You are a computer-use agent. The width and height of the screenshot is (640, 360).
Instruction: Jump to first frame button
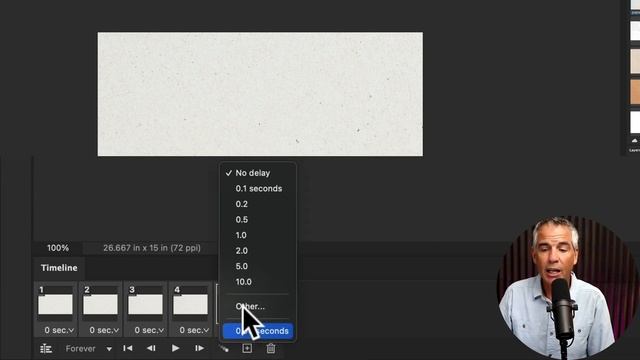(128, 348)
